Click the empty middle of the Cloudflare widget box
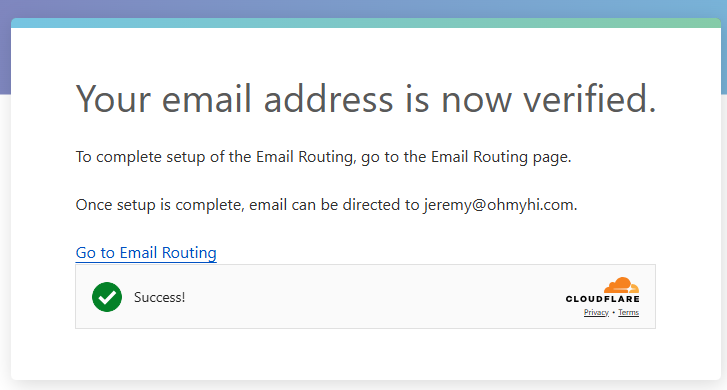Viewport: 727px width, 390px height. 371,297
